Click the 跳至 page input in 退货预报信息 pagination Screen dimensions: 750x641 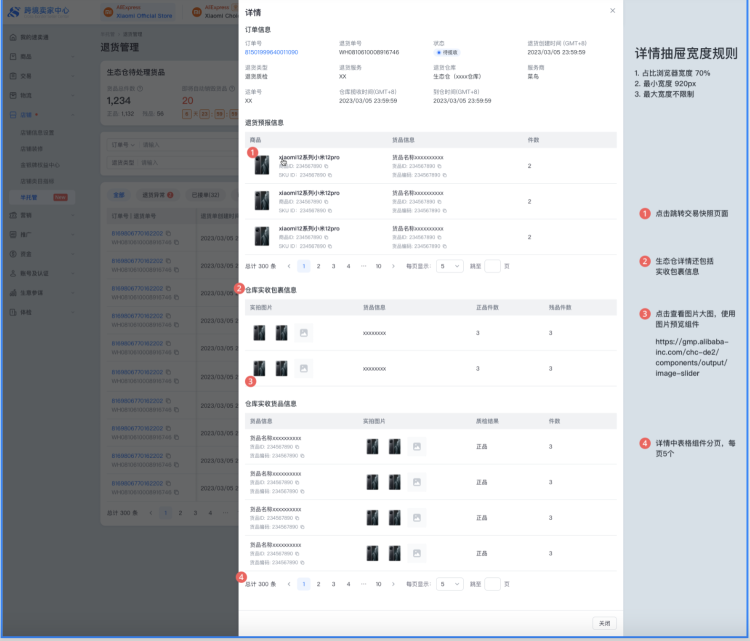[492, 266]
